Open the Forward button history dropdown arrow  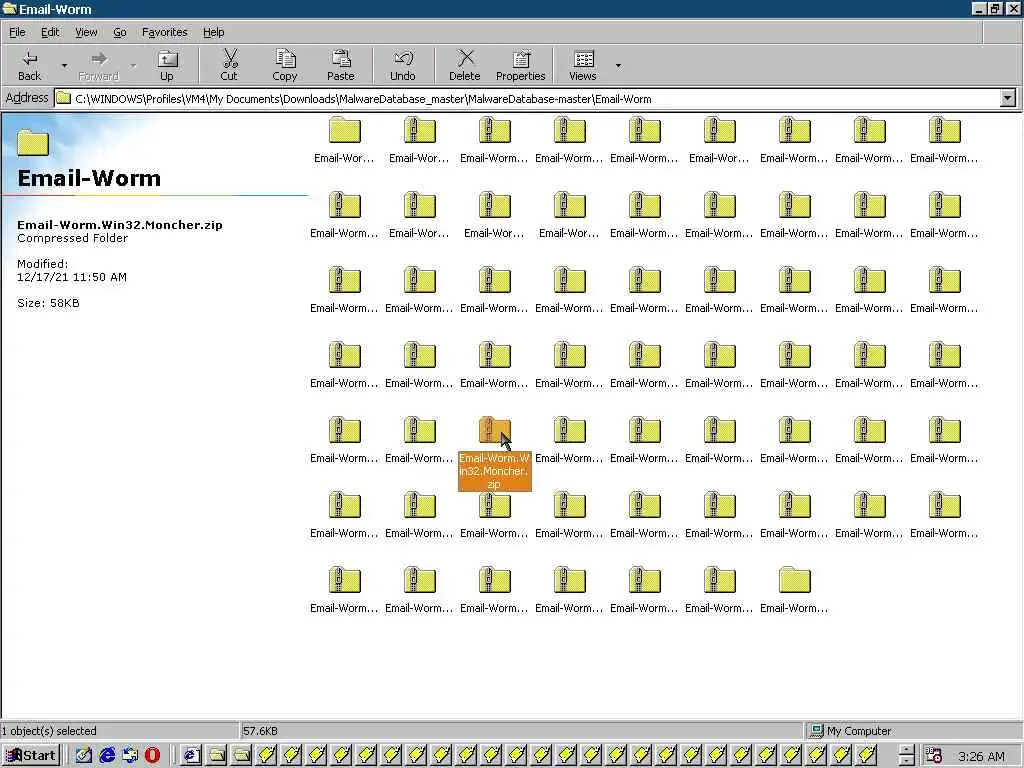133,65
